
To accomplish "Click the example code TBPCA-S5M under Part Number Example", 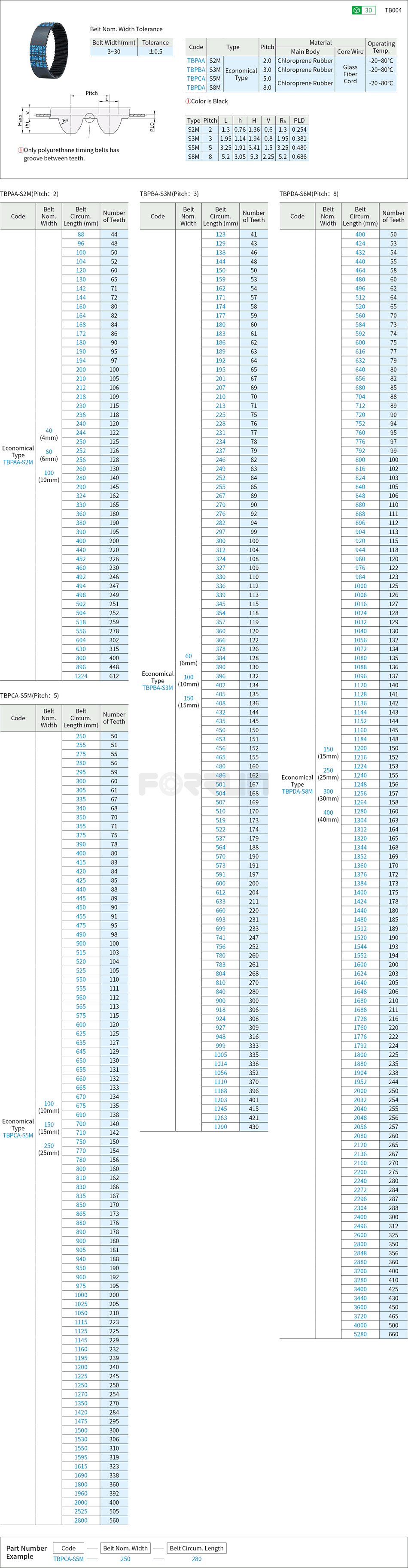I will pyautogui.click(x=68, y=1559).
